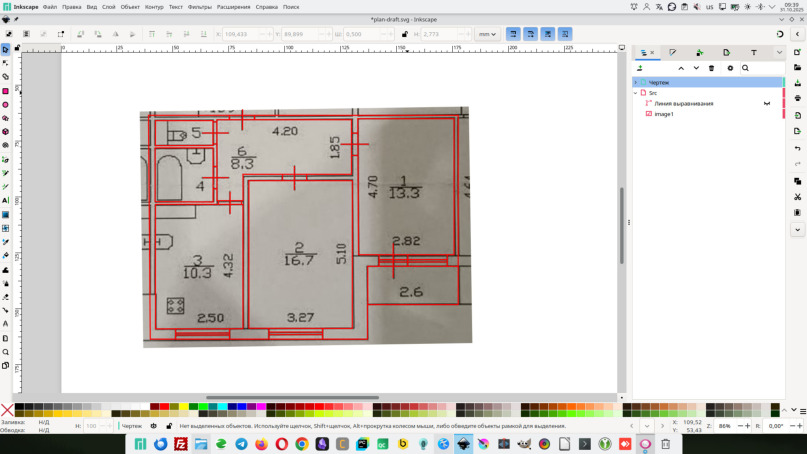807x454 pixels.
Task: Click the Print document icon
Action: point(797,99)
